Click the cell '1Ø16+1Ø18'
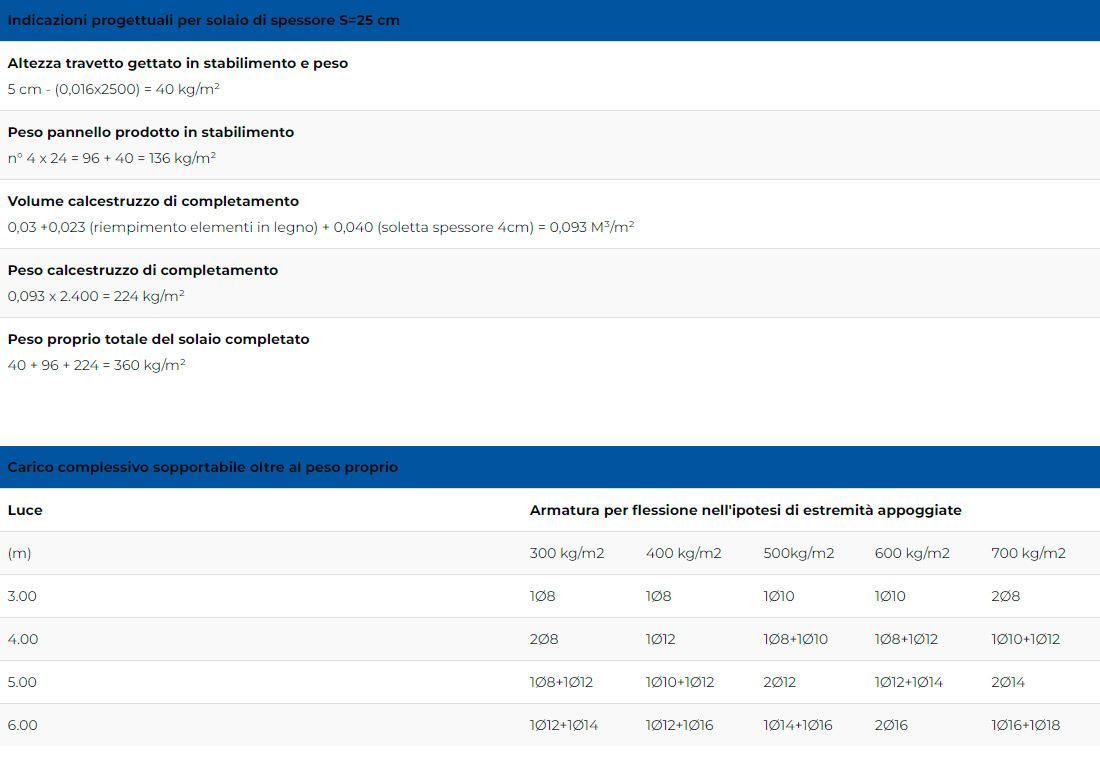This screenshot has height=768, width=1100. 1026,725
